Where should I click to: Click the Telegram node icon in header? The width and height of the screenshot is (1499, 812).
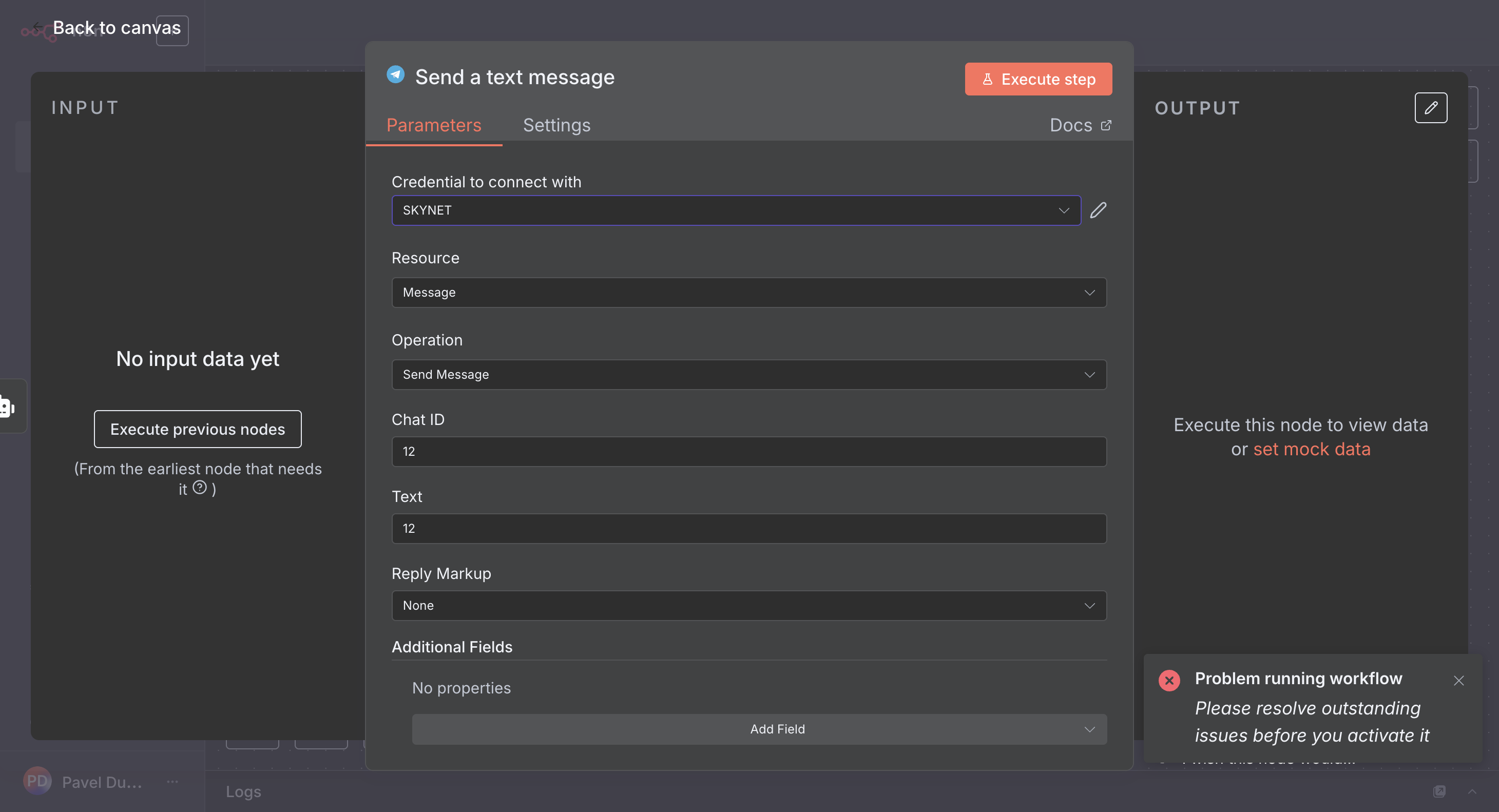[x=396, y=75]
